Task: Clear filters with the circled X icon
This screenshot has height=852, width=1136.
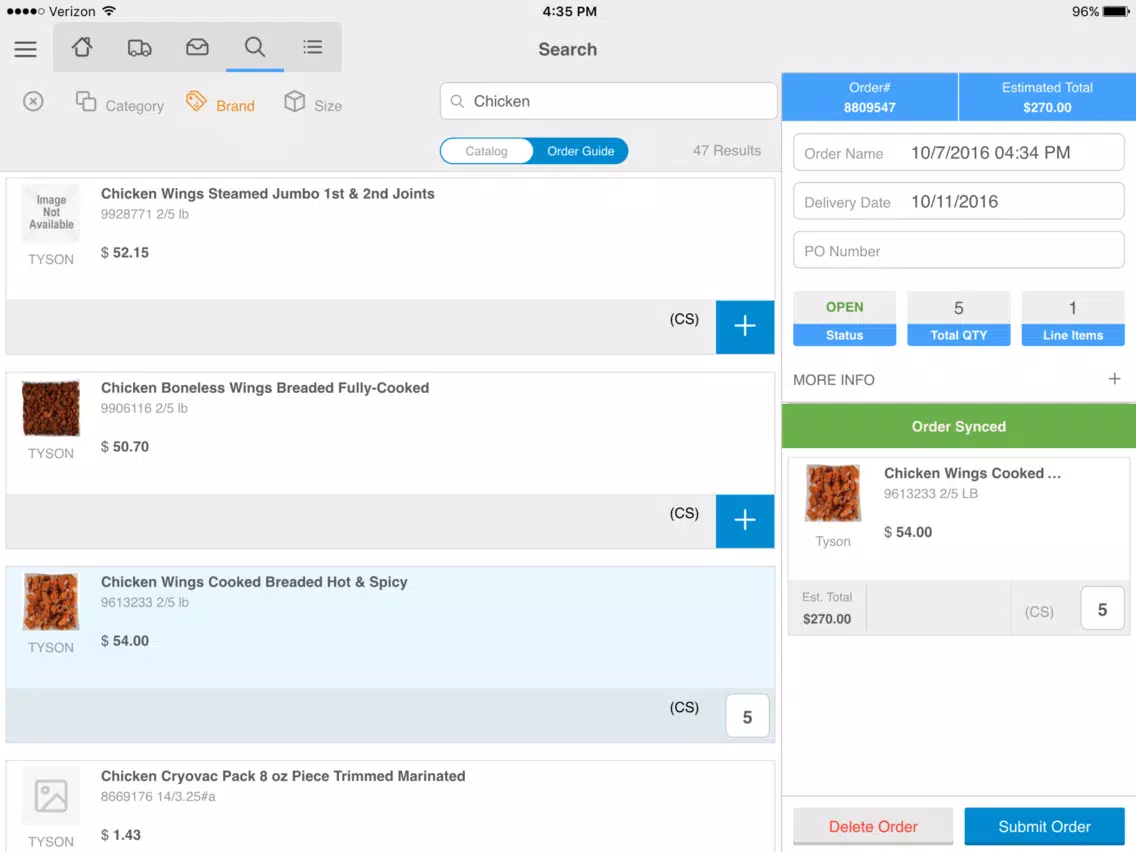Action: pyautogui.click(x=33, y=101)
